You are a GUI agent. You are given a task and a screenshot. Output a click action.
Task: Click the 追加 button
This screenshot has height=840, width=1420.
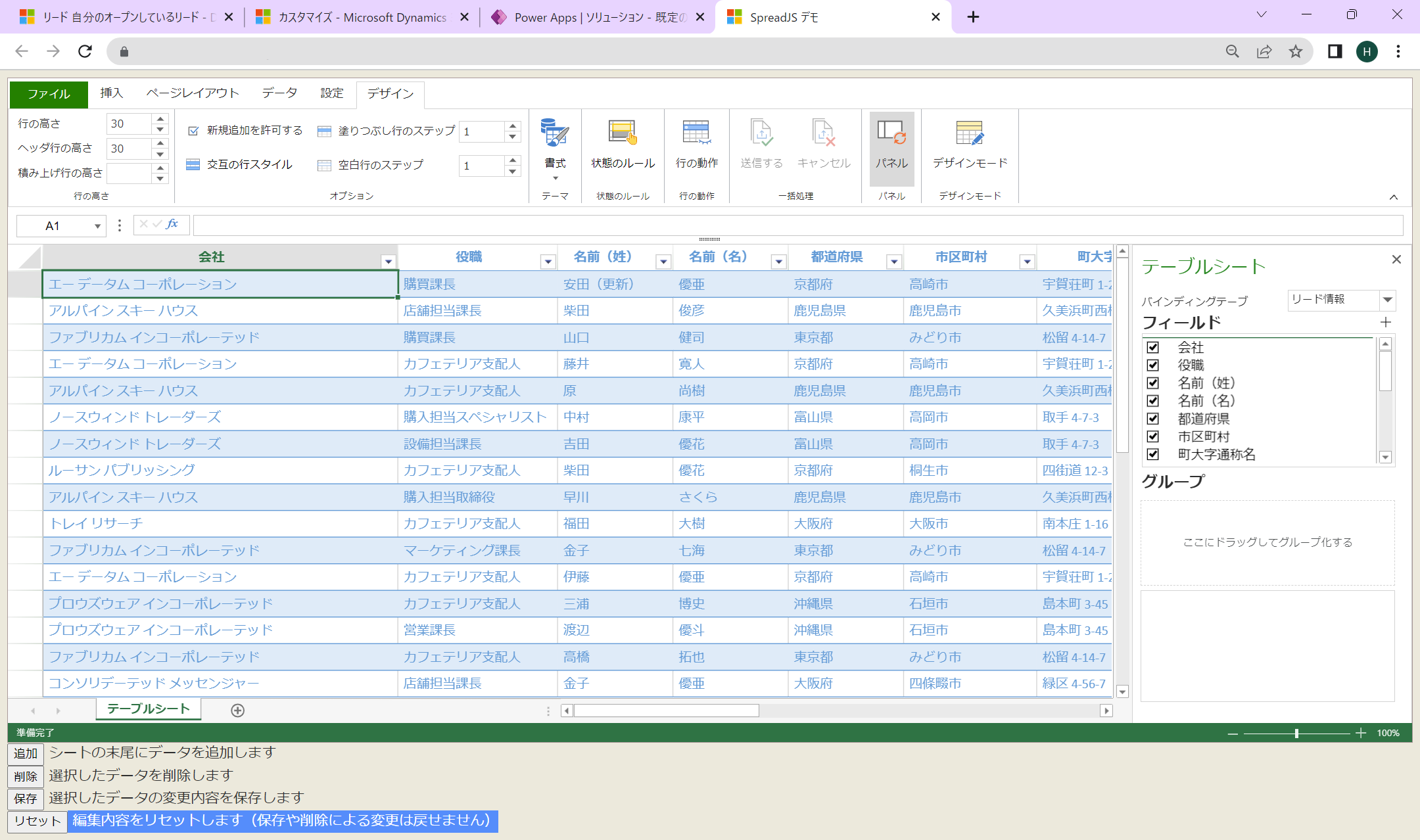point(26,753)
